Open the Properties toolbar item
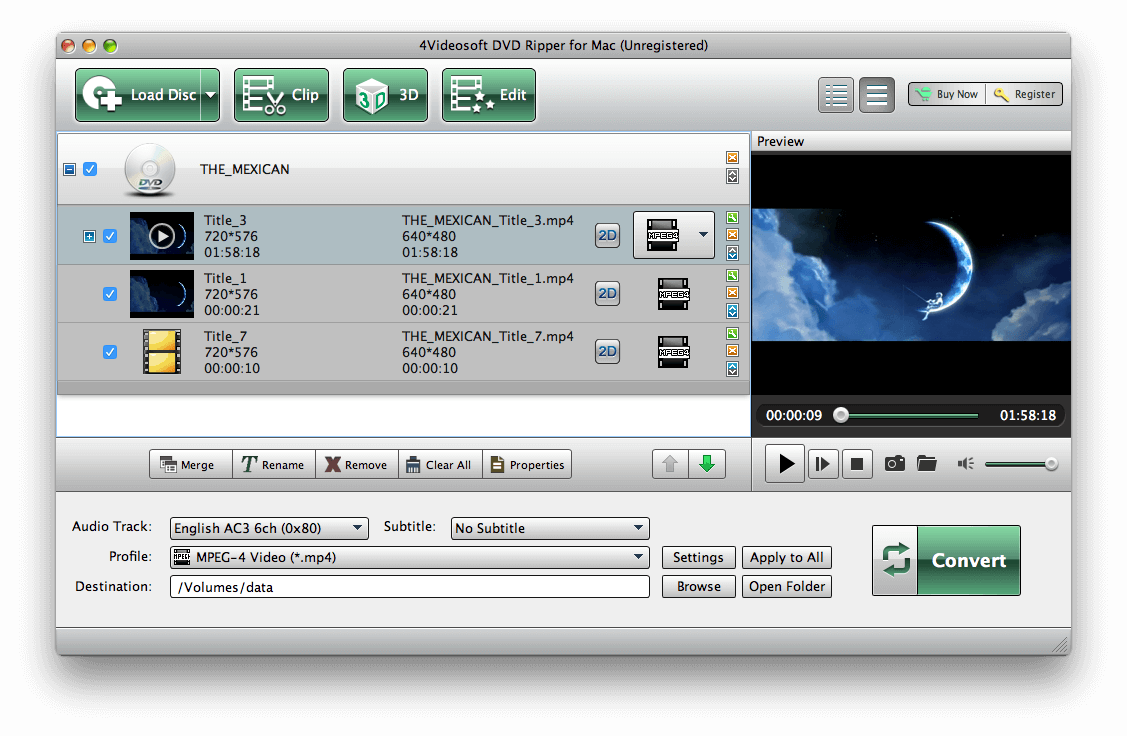1127x736 pixels. click(x=528, y=464)
